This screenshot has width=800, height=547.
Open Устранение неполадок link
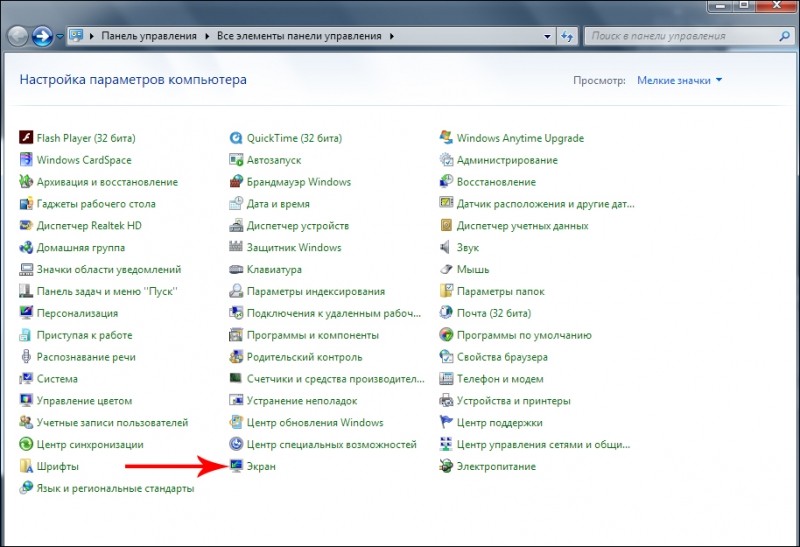302,401
